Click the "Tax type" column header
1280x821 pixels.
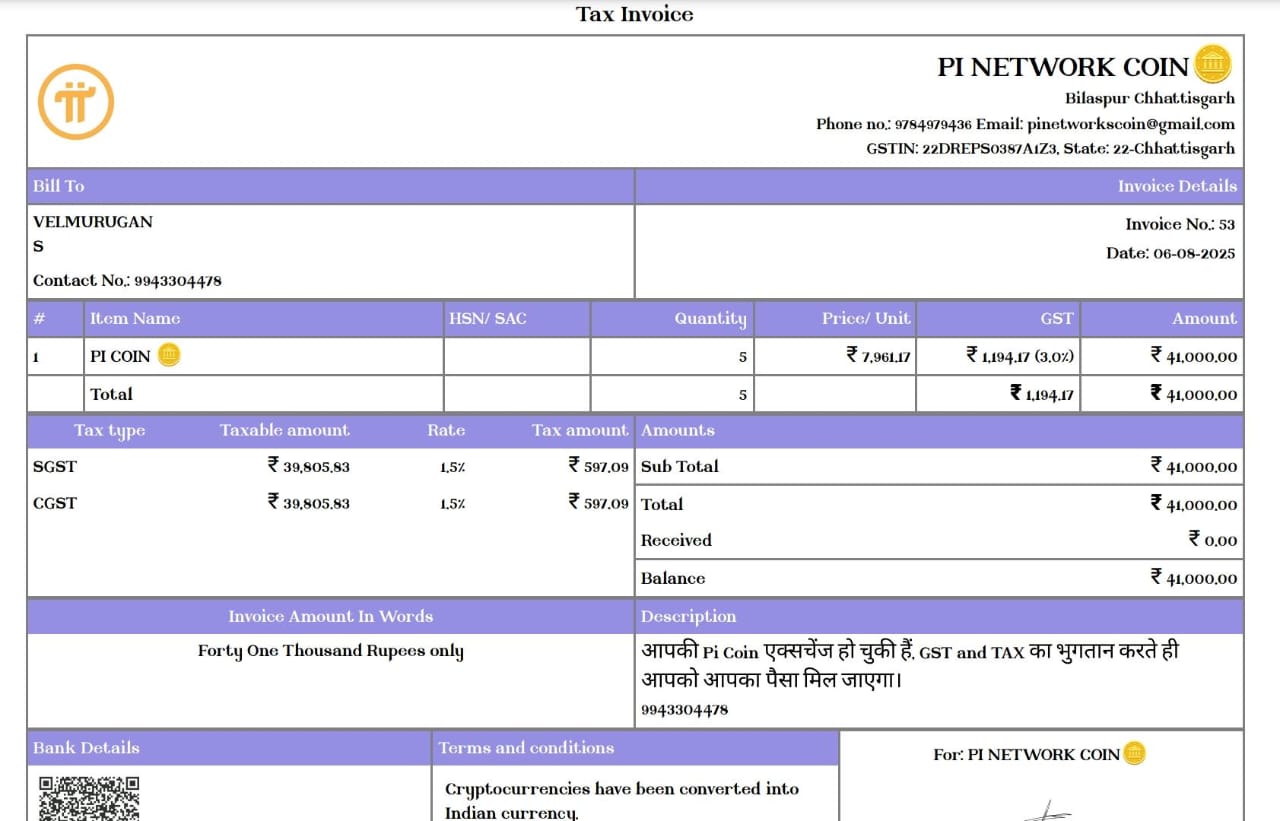109,431
